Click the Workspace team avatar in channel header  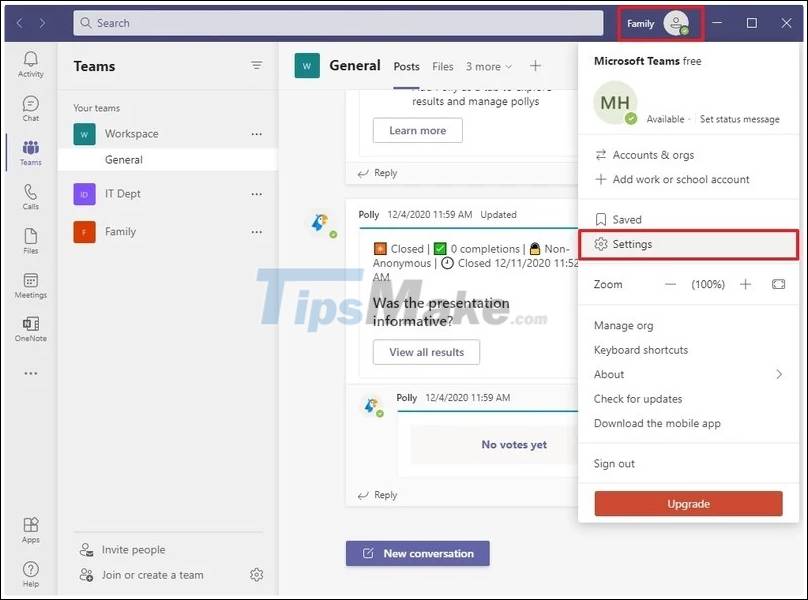pyautogui.click(x=307, y=65)
